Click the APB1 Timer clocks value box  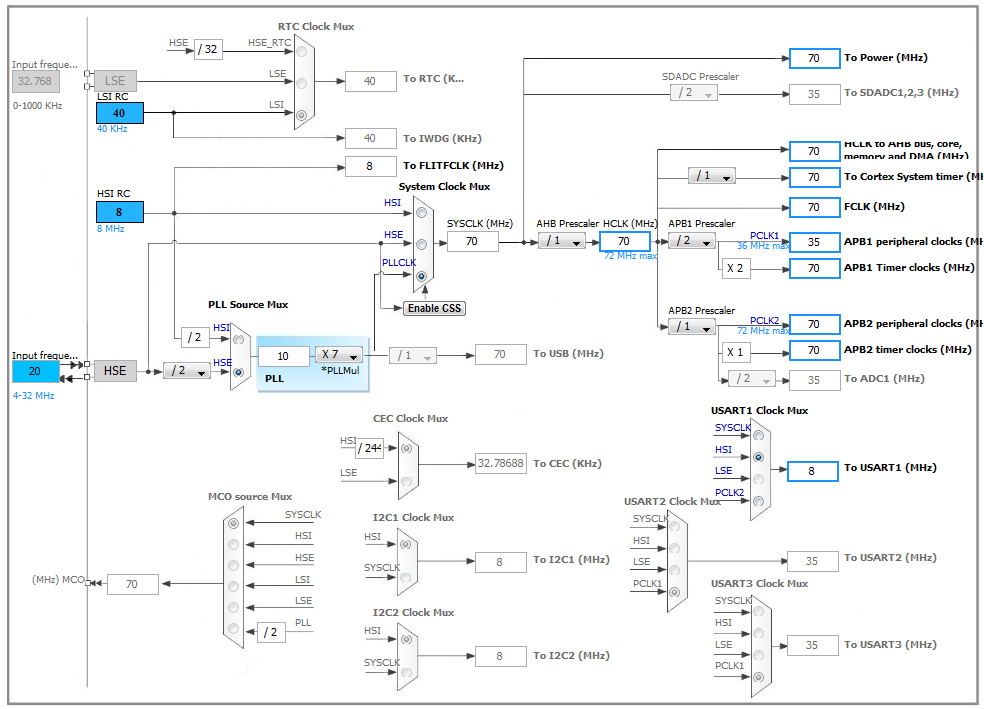pyautogui.click(x=815, y=269)
